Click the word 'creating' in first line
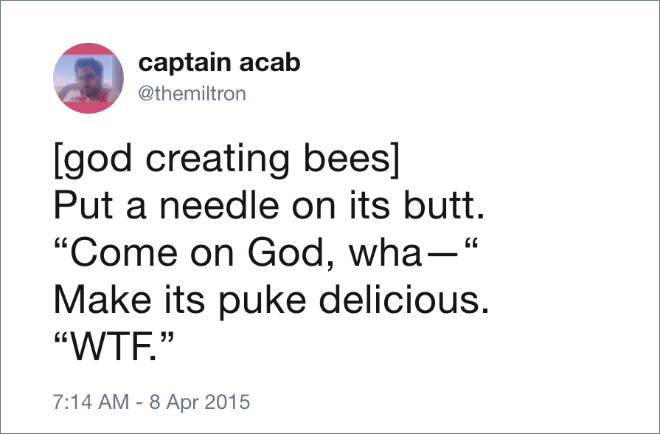The image size is (660, 434). [217, 160]
